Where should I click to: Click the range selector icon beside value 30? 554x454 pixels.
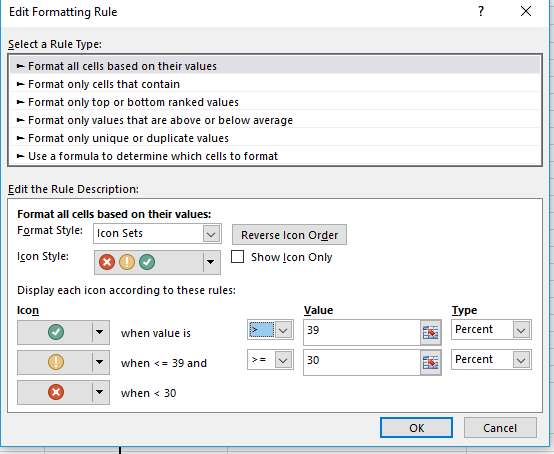coord(430,362)
